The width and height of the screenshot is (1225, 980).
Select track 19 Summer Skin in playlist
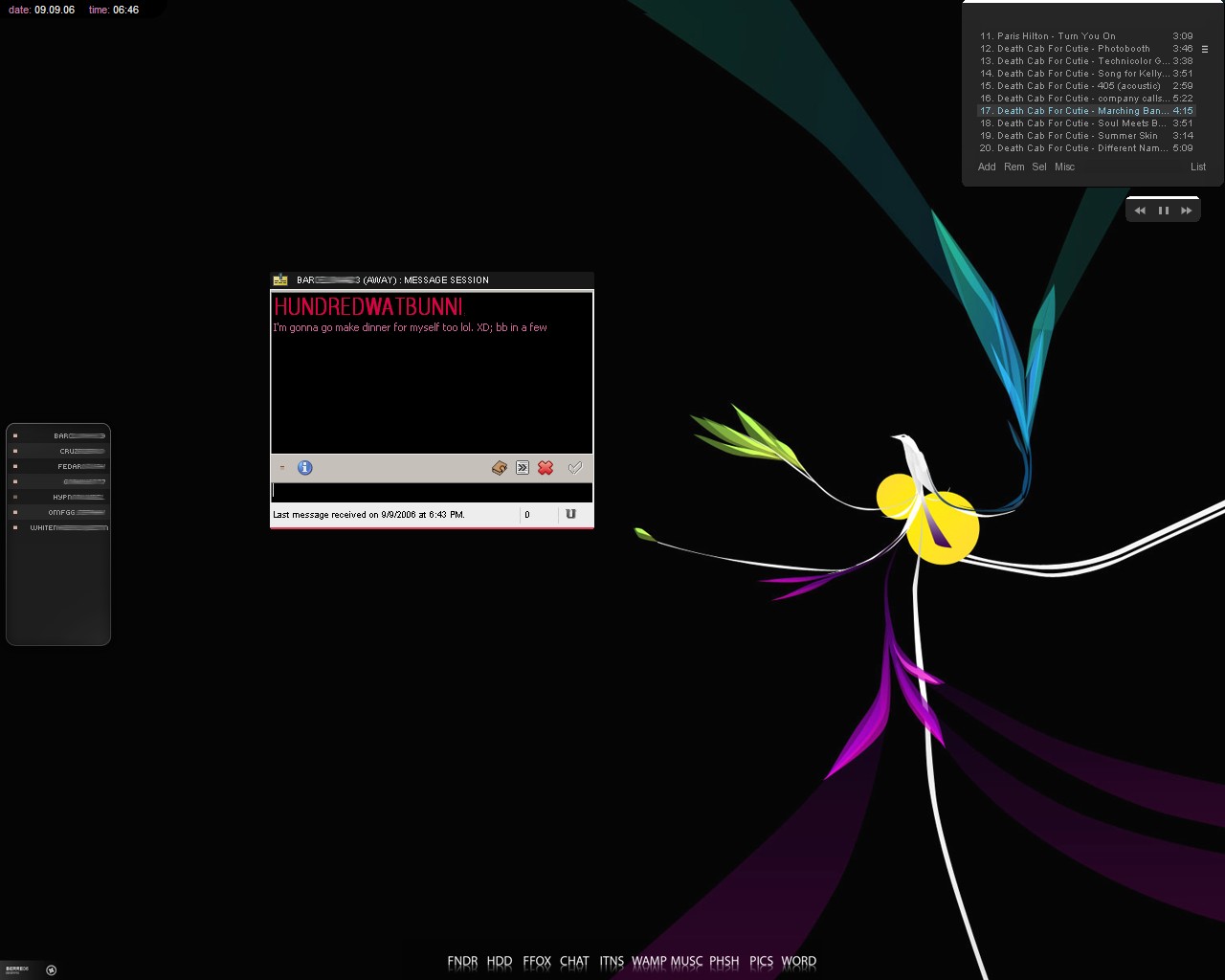pos(1086,136)
